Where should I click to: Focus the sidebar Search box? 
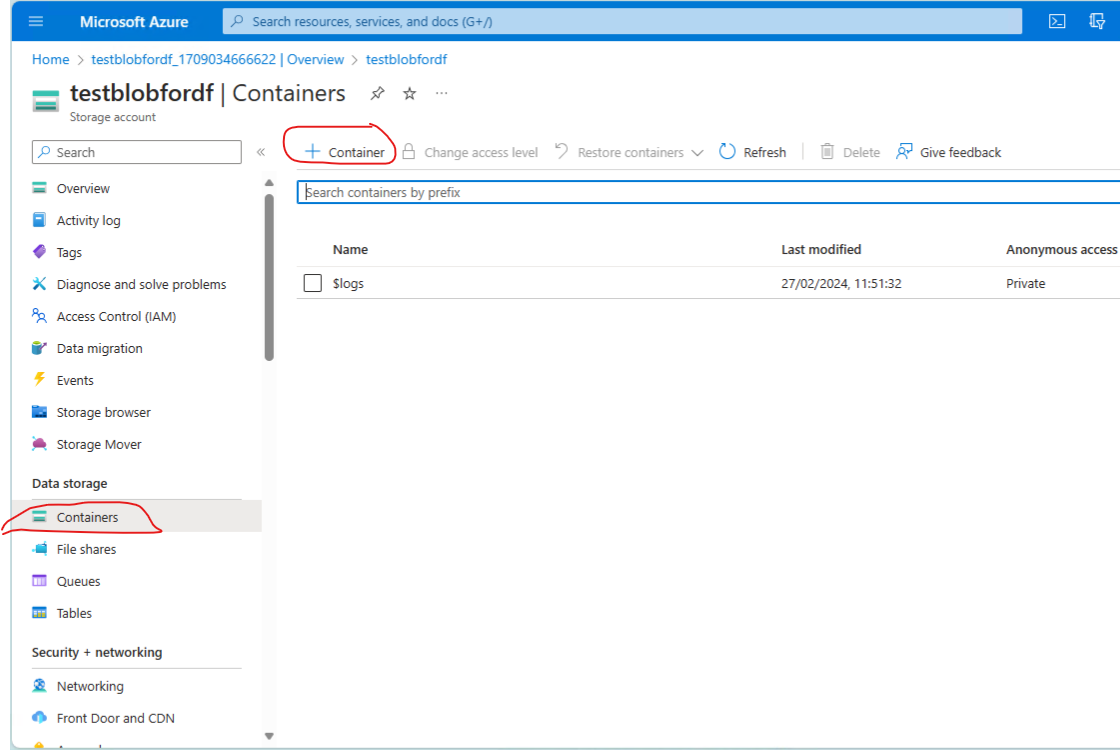pyautogui.click(x=136, y=152)
